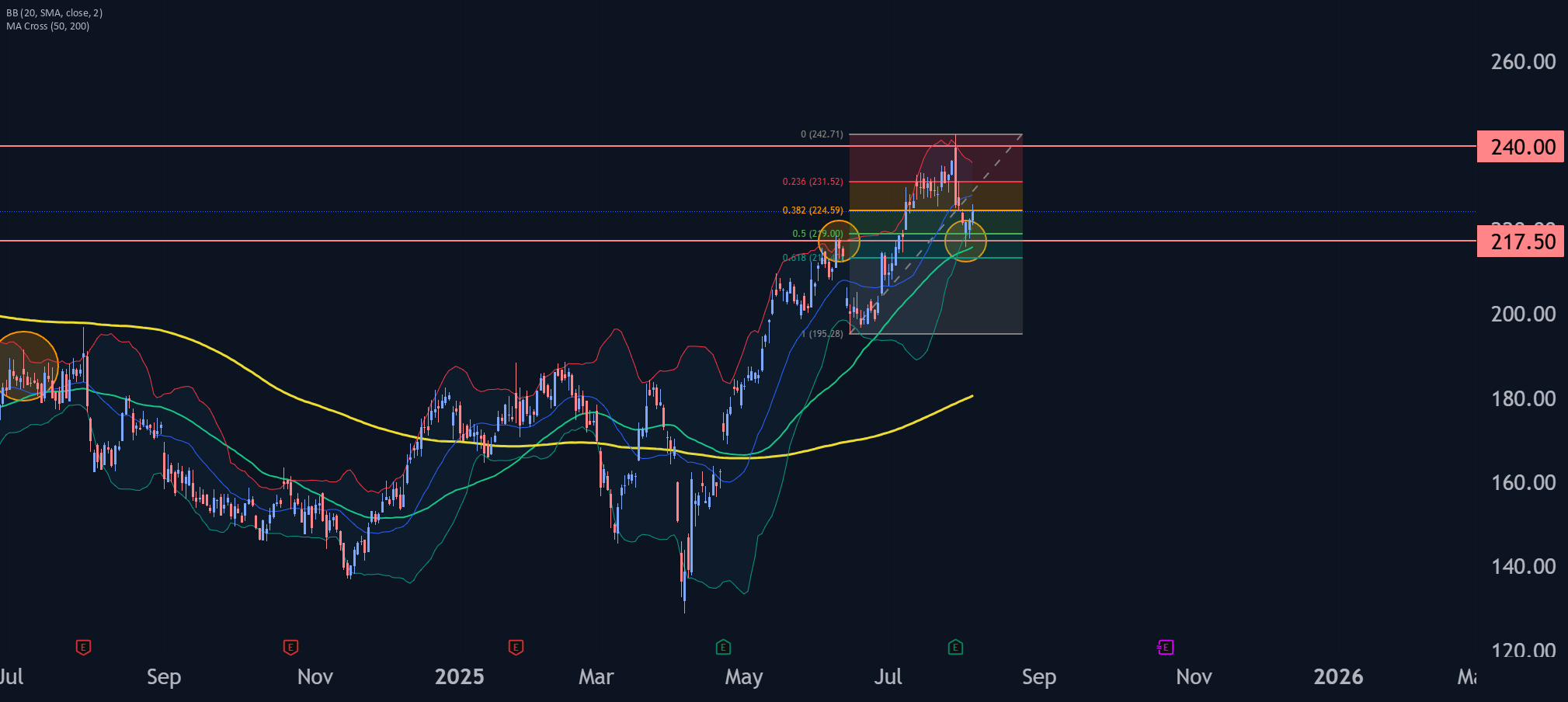Click the Fib 1 (195.28) level label
The image size is (1568, 702).
(822, 334)
